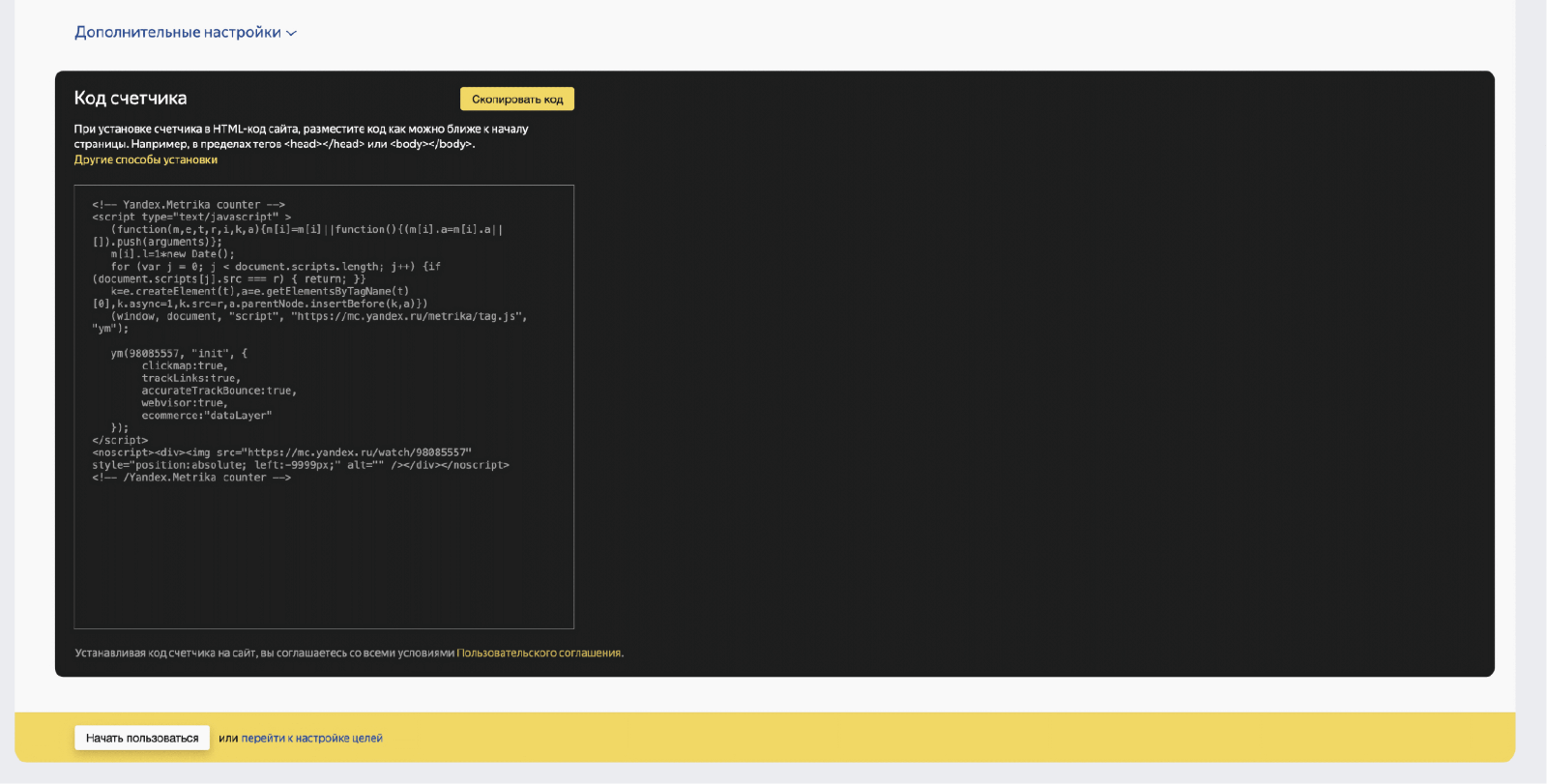Click the Yandex.Metrika counter opening comment line
The width and height of the screenshot is (1547, 784).
[189, 205]
